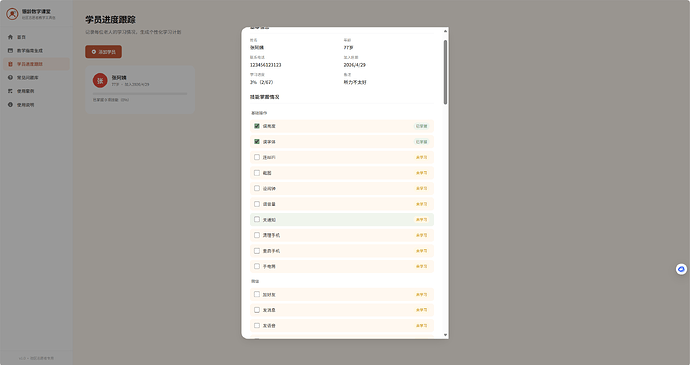The height and width of the screenshot is (365, 690).
Task: Uncheck the 调亮度 skill checkbox
Action: 257,126
